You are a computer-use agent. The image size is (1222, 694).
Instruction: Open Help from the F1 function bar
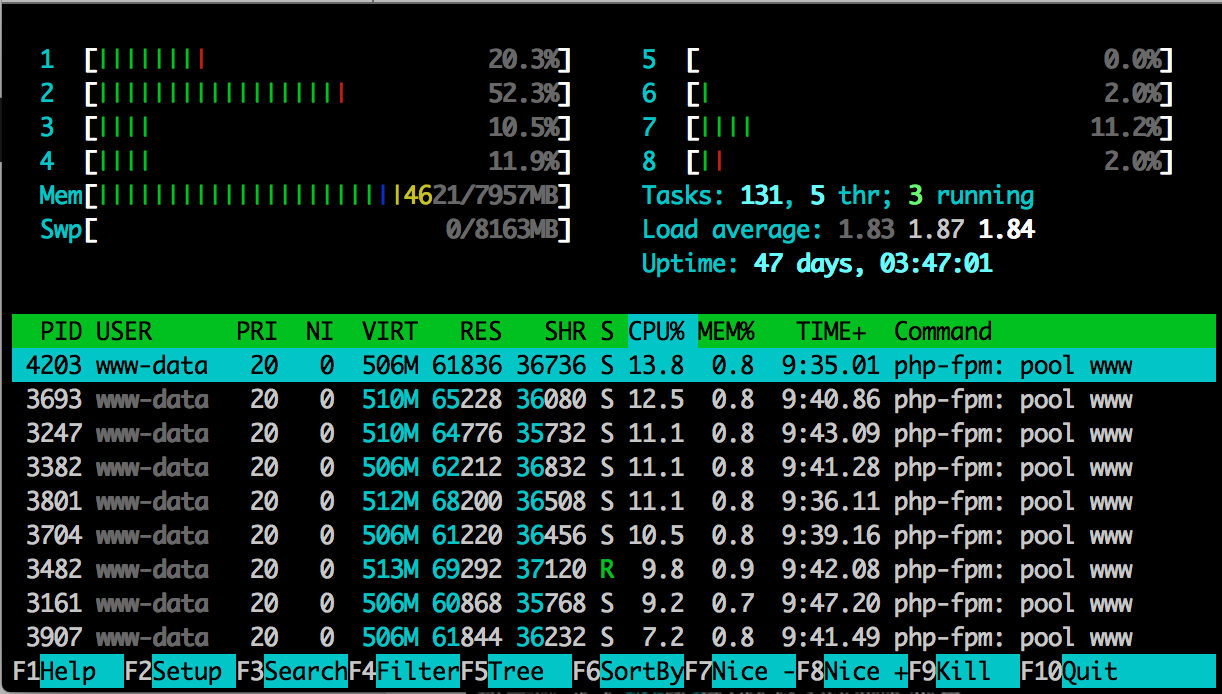[x=68, y=671]
